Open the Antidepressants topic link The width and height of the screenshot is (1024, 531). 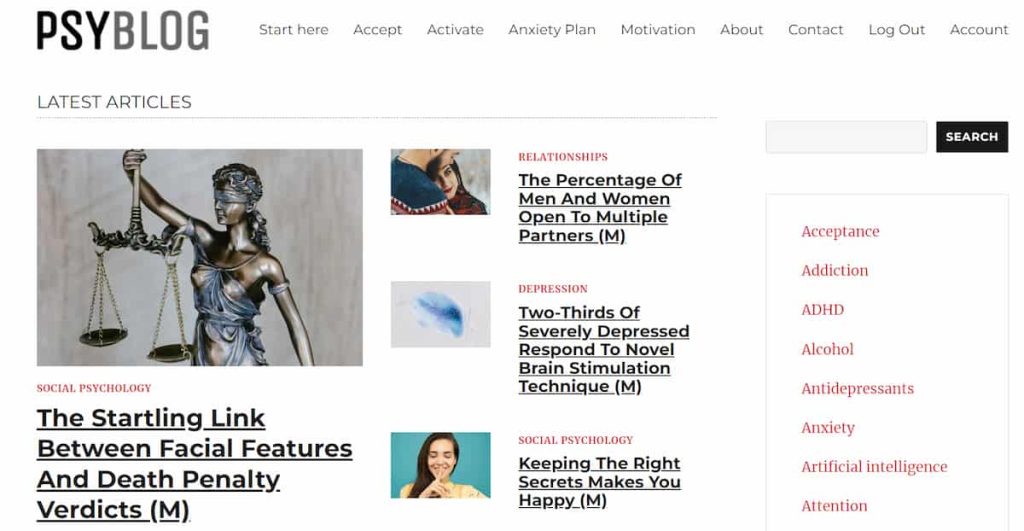[857, 388]
